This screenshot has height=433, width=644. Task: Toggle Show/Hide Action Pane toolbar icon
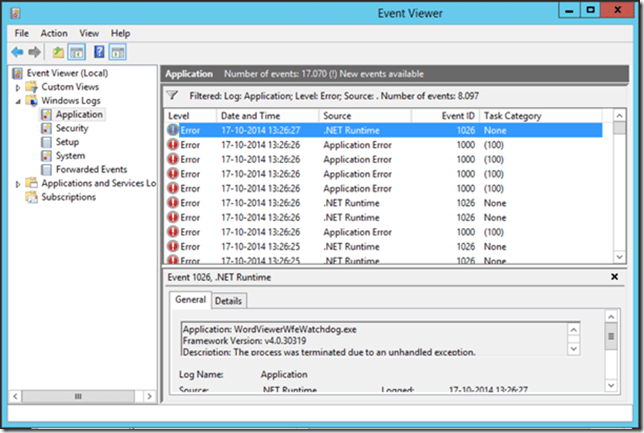[117, 51]
